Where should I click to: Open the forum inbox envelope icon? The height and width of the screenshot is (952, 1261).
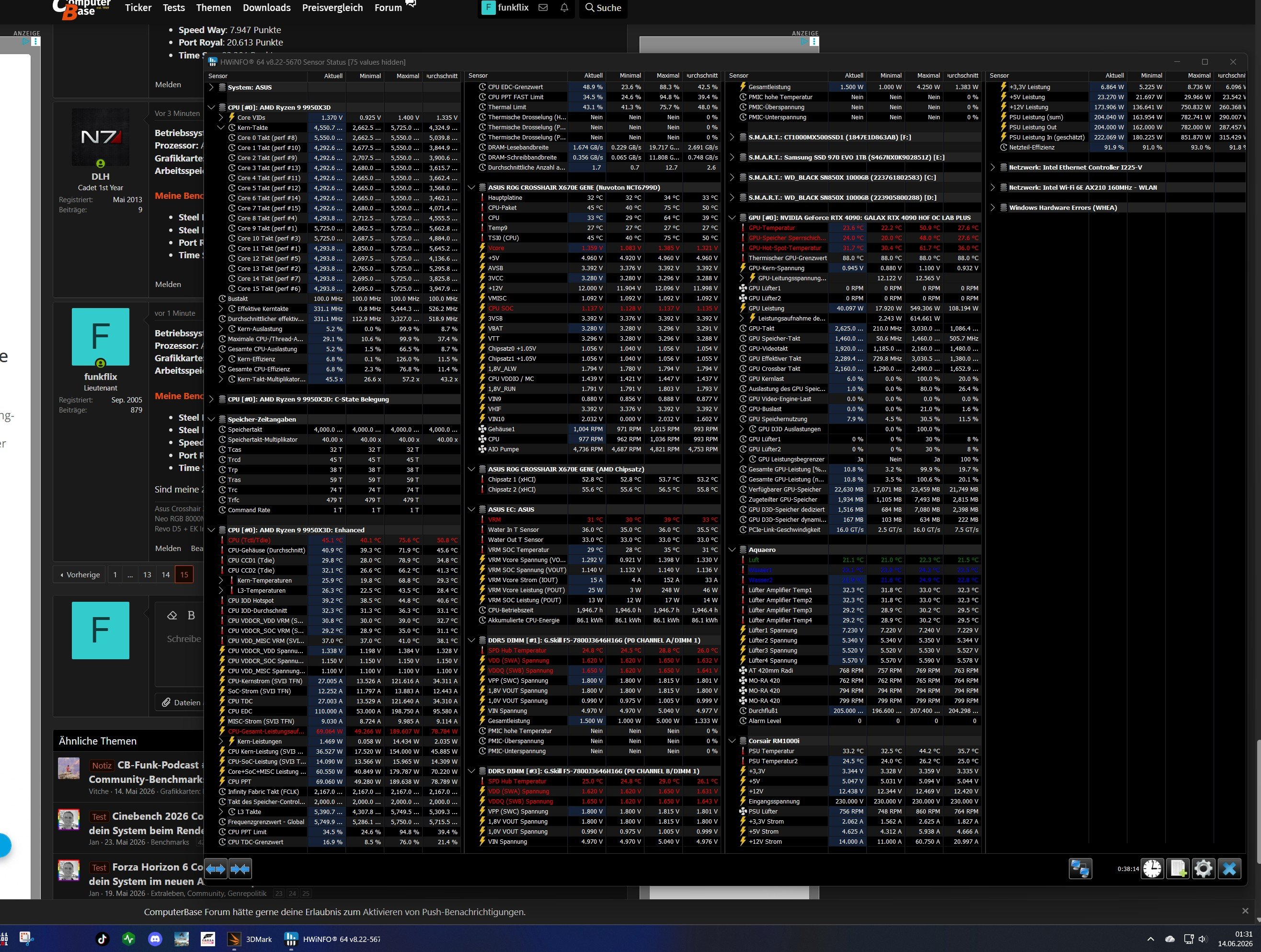543,7
